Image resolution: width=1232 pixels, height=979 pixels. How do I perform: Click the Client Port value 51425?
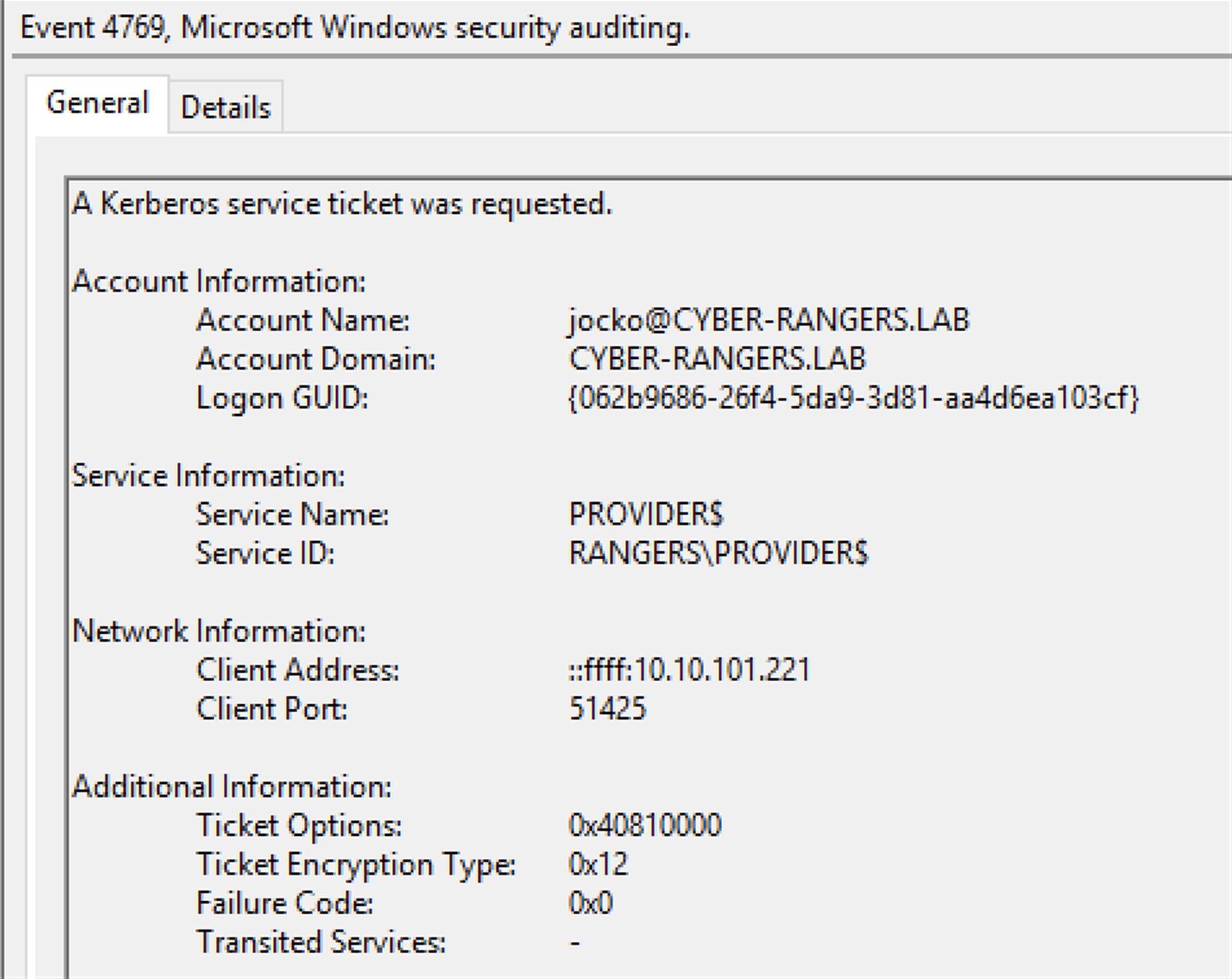[x=607, y=709]
